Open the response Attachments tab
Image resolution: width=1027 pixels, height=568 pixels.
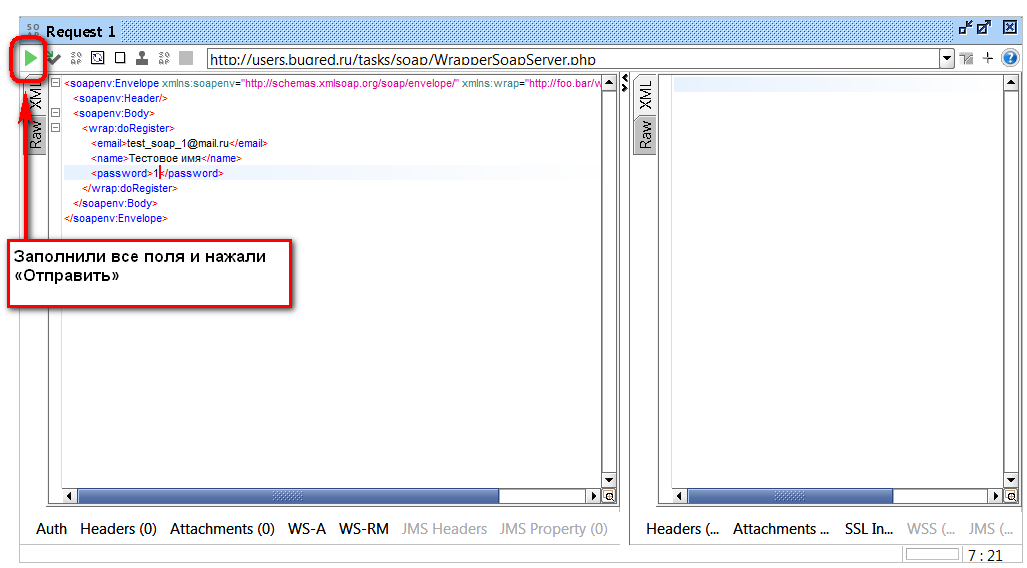click(781, 529)
